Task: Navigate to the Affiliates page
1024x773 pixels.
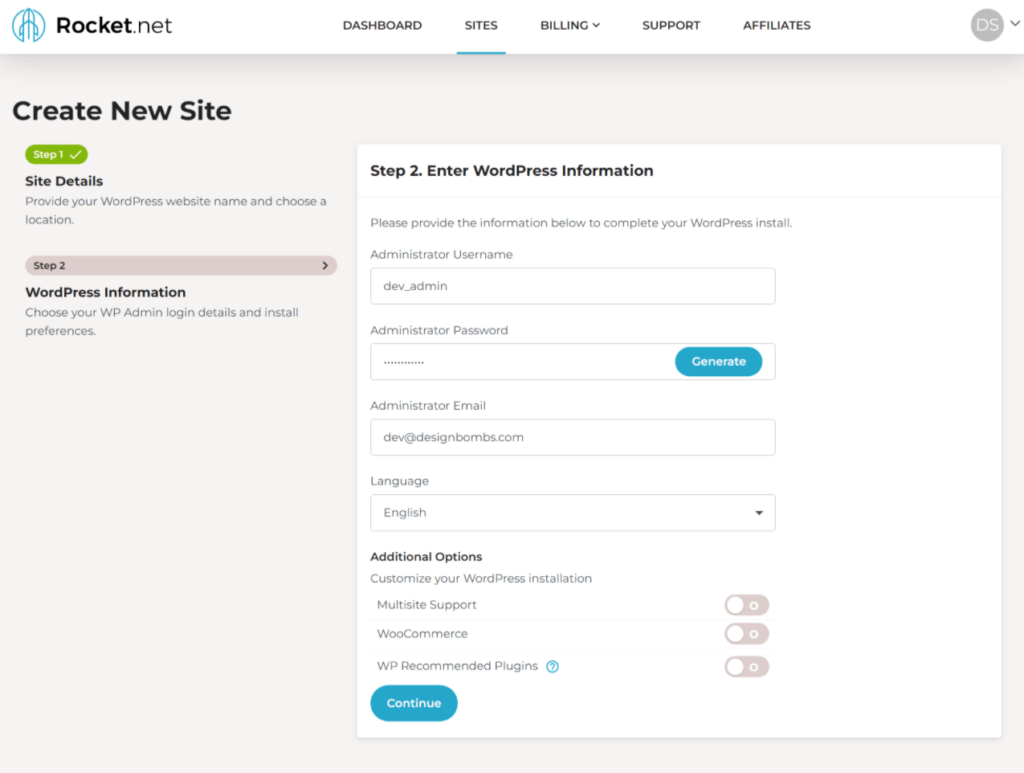Action: coord(776,25)
